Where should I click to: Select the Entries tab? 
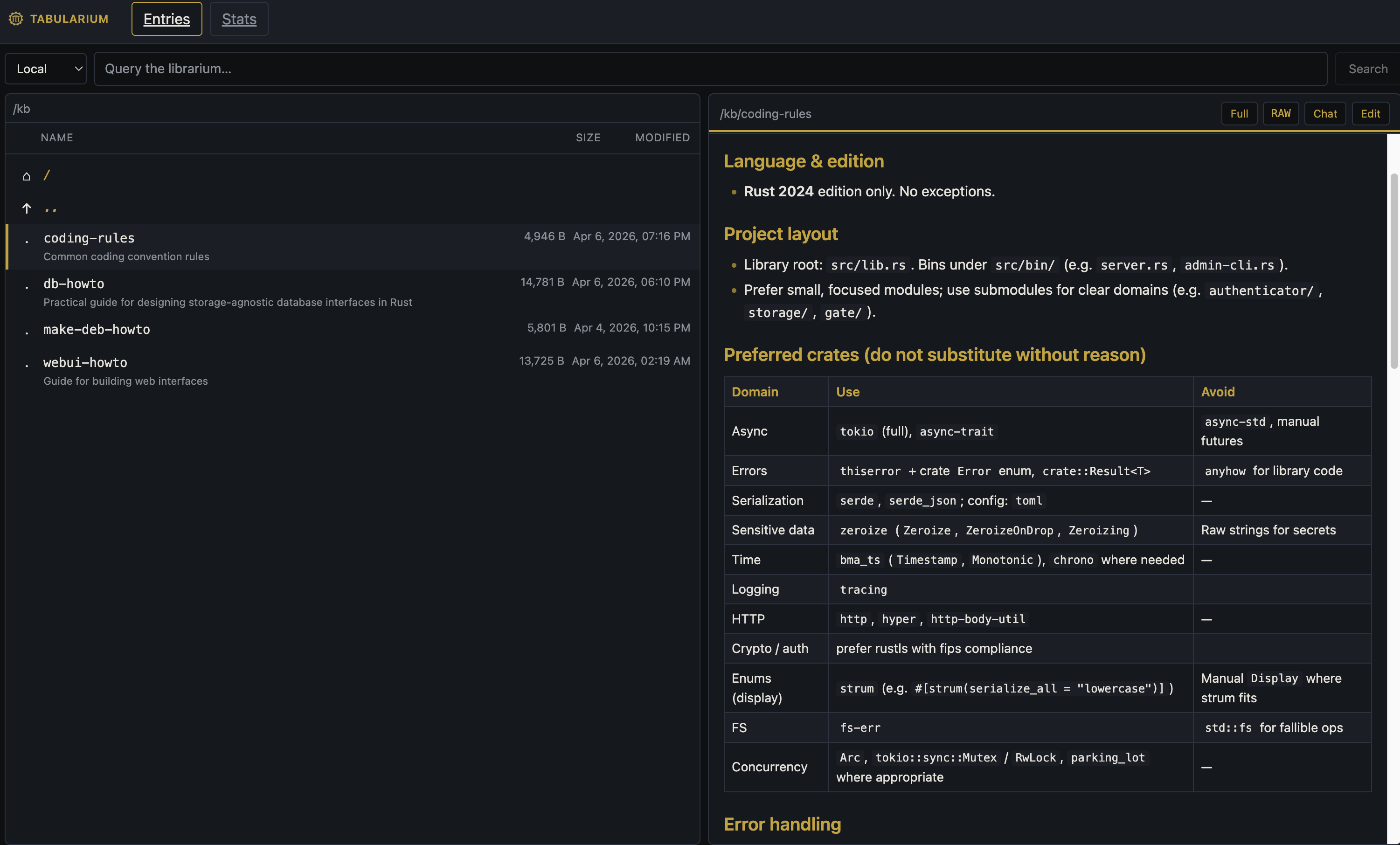click(166, 19)
